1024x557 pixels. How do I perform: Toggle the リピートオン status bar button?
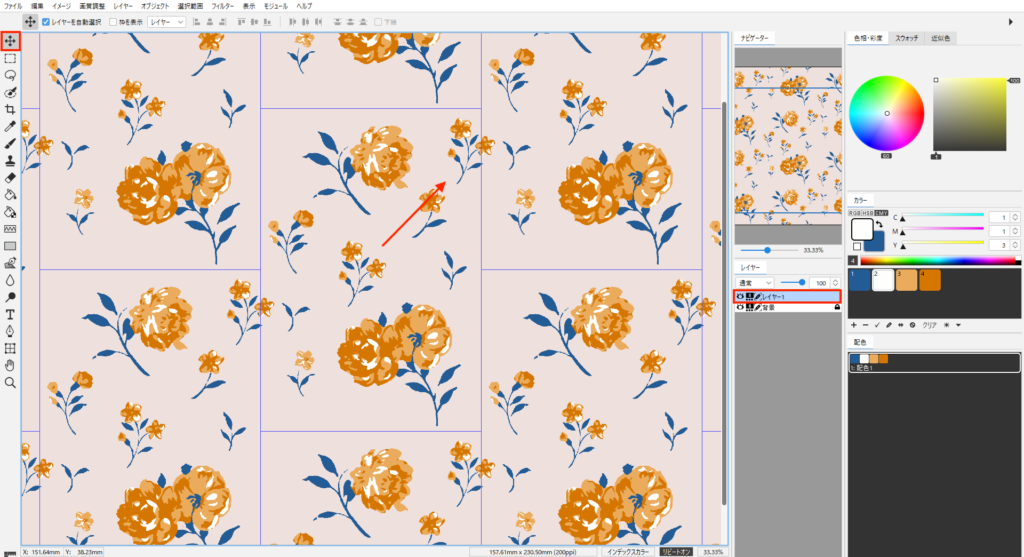(676, 552)
